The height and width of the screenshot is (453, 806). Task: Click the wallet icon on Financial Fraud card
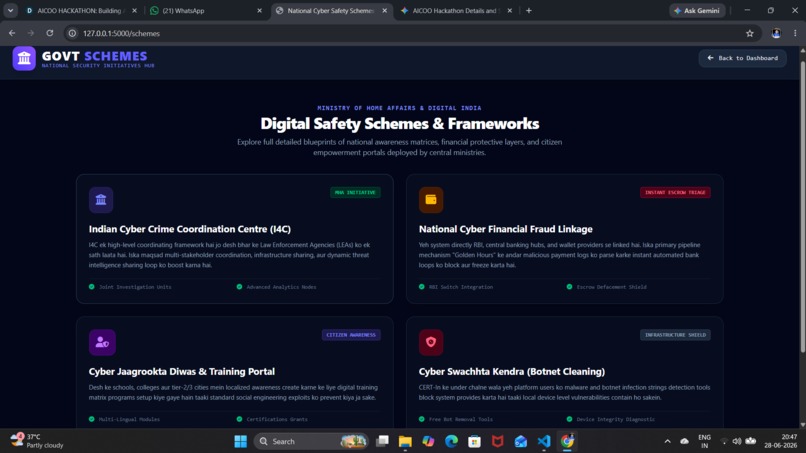431,200
